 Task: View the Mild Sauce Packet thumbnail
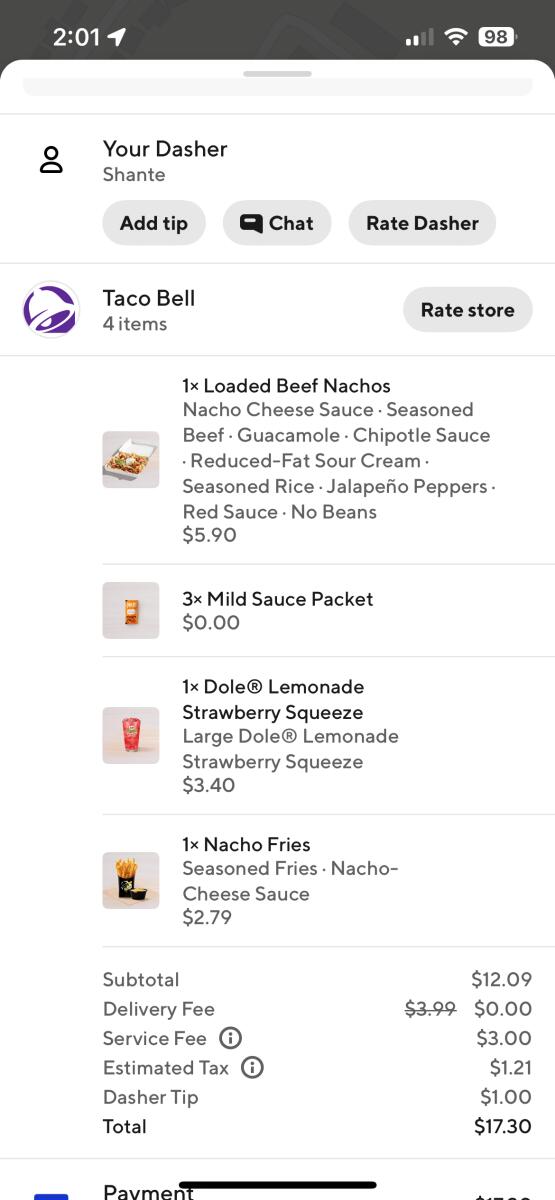point(131,611)
